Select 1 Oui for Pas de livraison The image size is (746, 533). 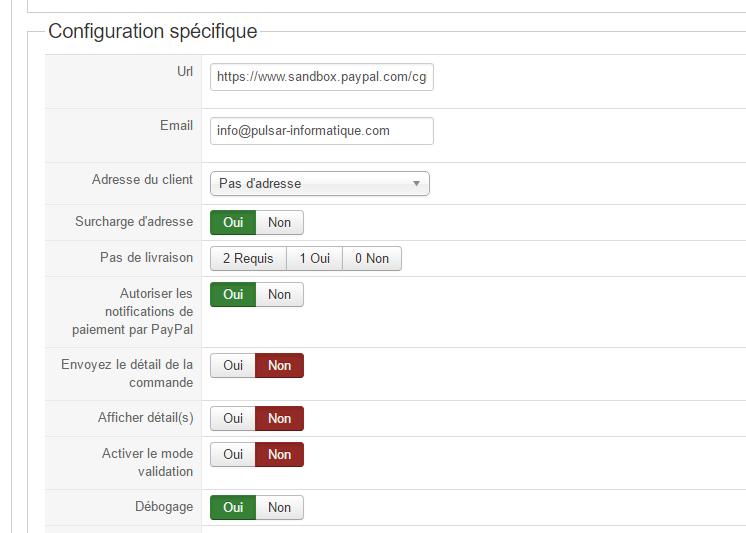tap(314, 258)
